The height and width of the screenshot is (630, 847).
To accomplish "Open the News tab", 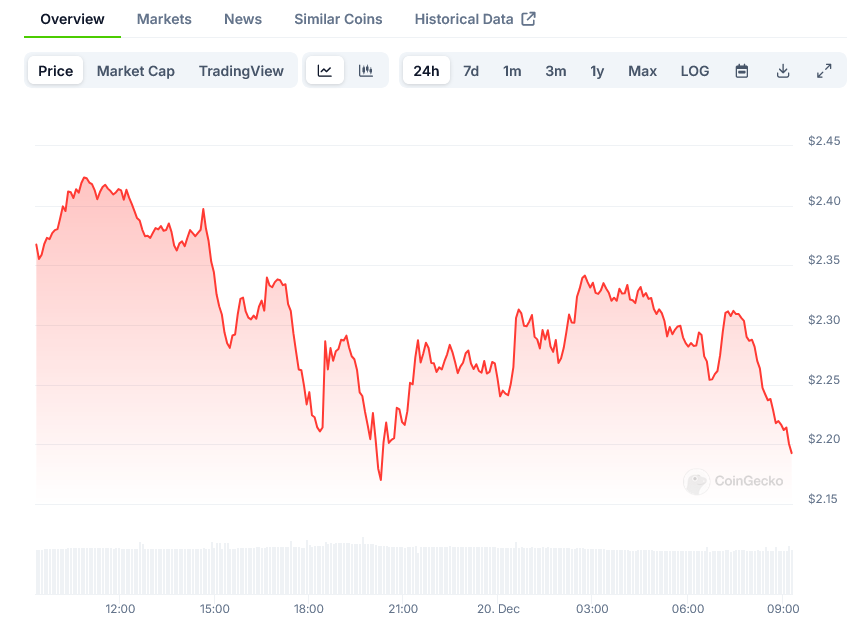I will pyautogui.click(x=243, y=19).
